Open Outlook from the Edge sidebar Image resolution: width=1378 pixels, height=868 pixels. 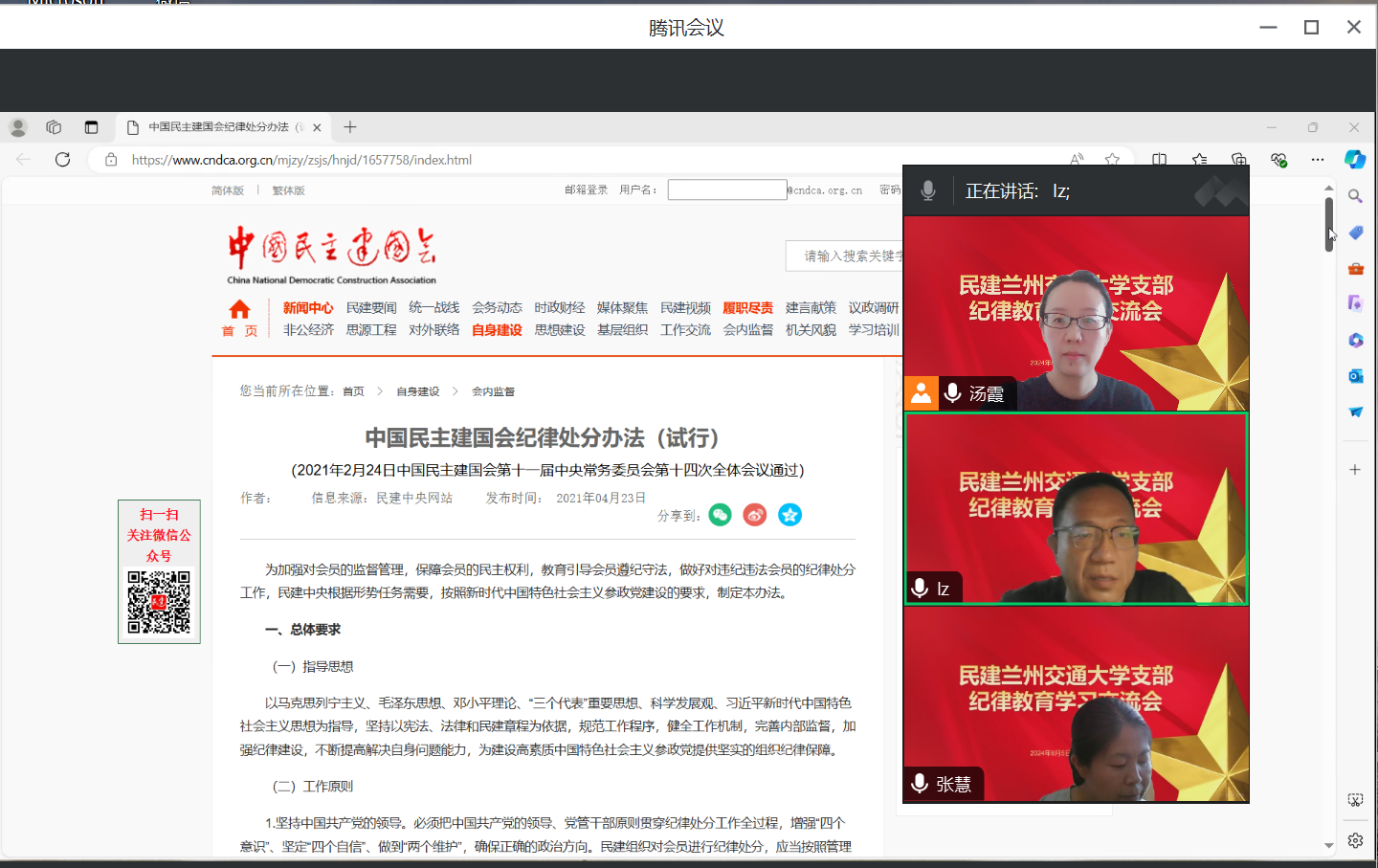(1355, 376)
